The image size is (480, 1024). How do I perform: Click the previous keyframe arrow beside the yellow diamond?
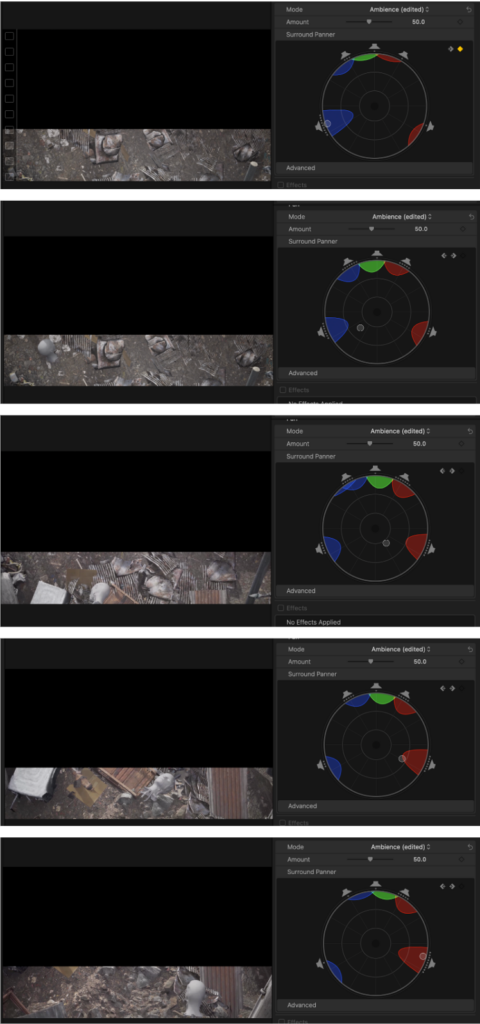coord(450,49)
